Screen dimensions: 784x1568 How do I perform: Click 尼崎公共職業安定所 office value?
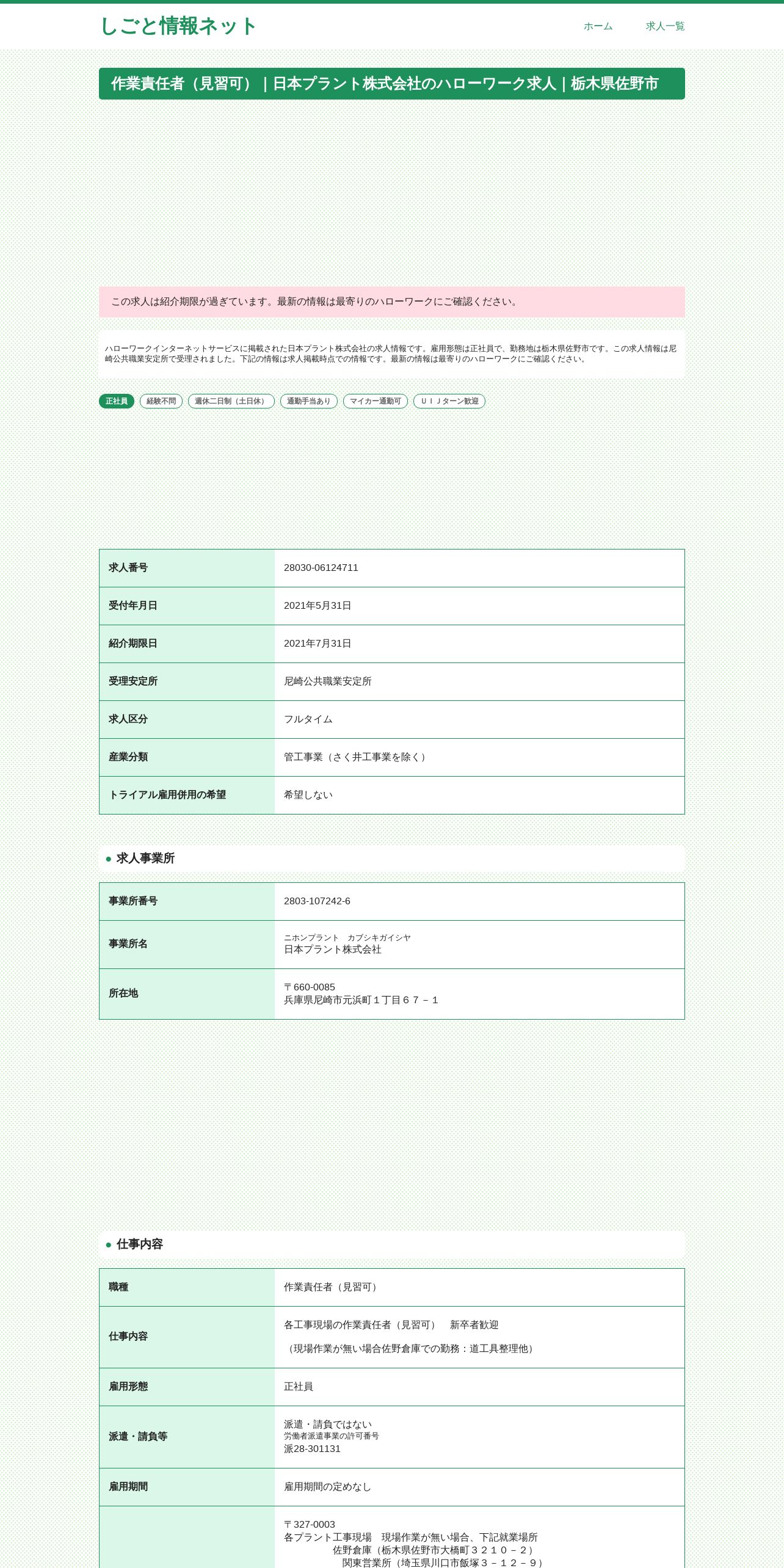[328, 681]
